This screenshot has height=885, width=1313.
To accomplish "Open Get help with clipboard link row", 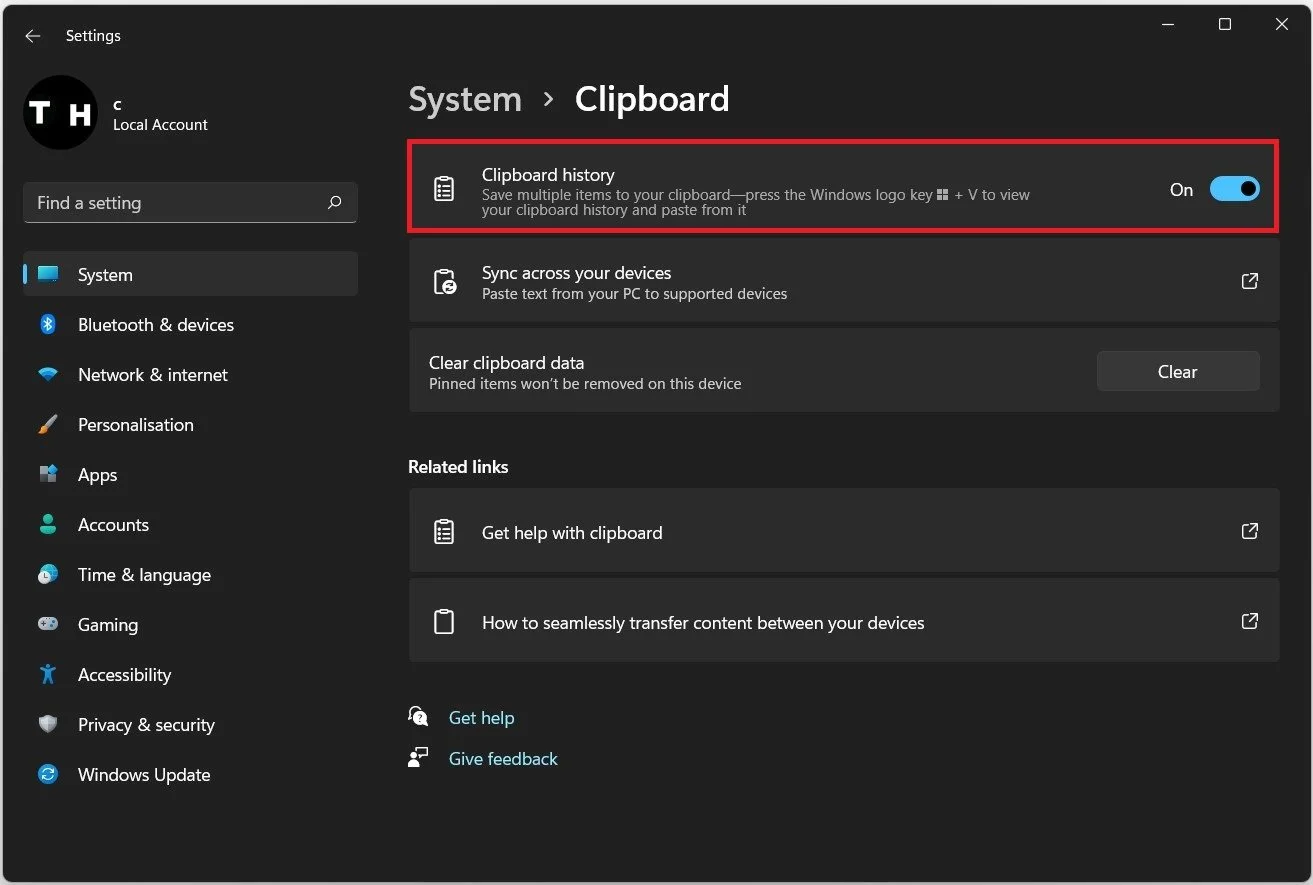I will click(844, 531).
